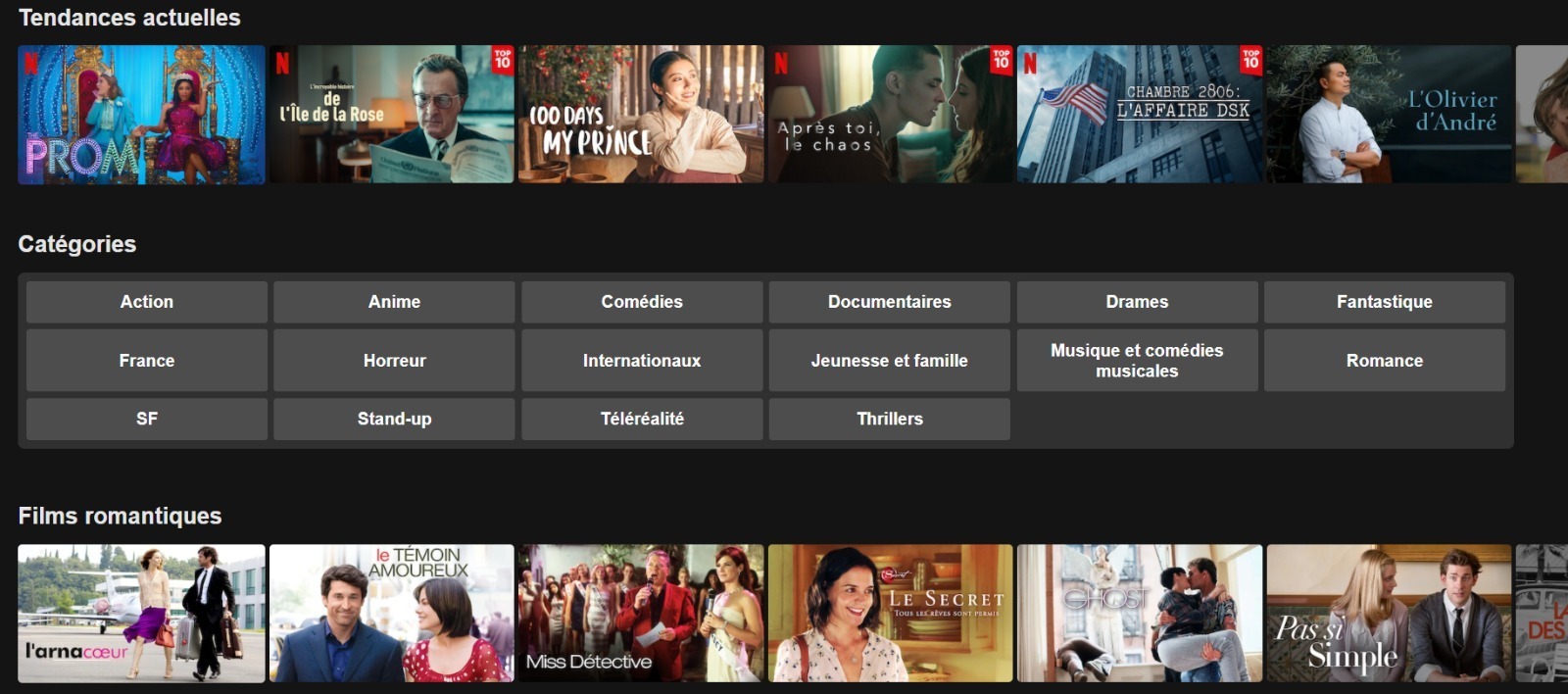Browse the Thrillers category

click(890, 419)
